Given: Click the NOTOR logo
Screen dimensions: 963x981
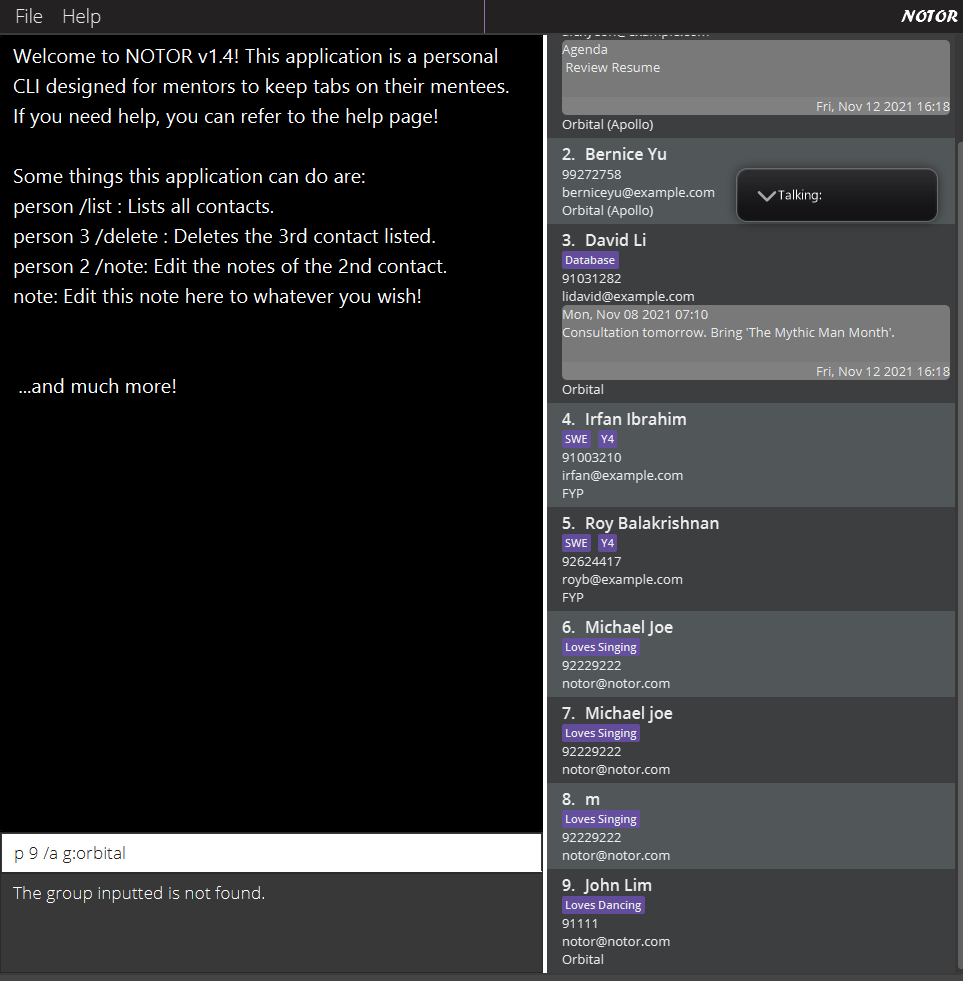Looking at the screenshot, I should point(929,16).
